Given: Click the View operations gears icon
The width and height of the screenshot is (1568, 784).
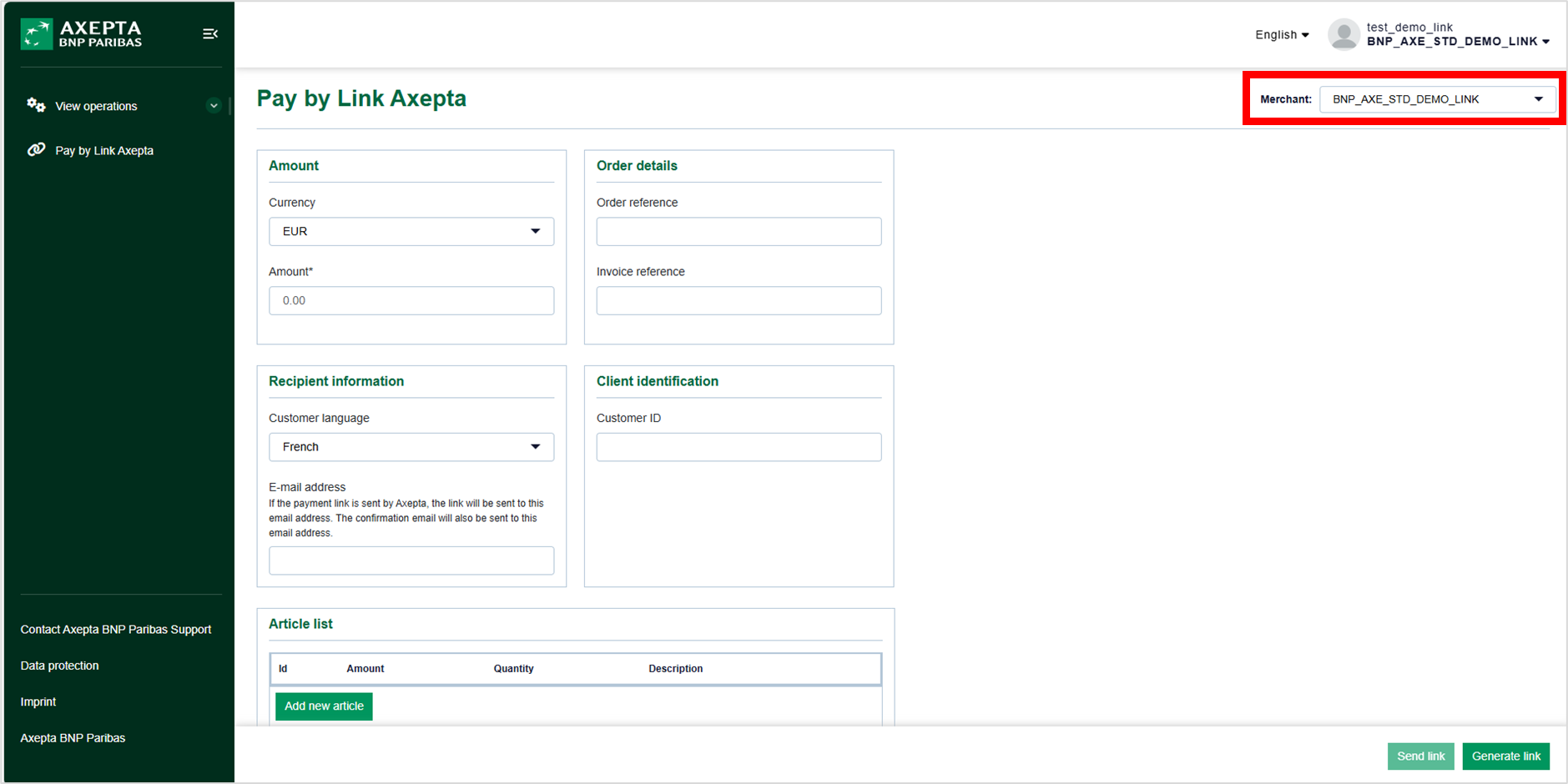Looking at the screenshot, I should click(36, 105).
